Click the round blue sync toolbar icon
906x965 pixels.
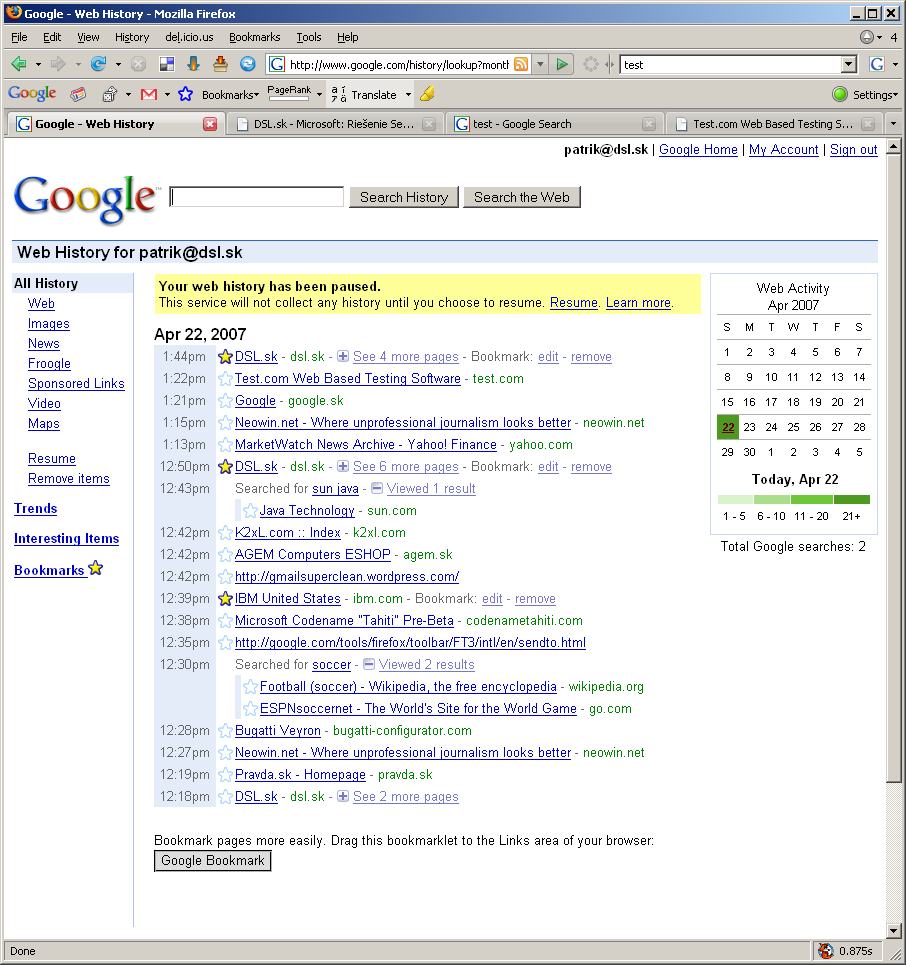247,64
